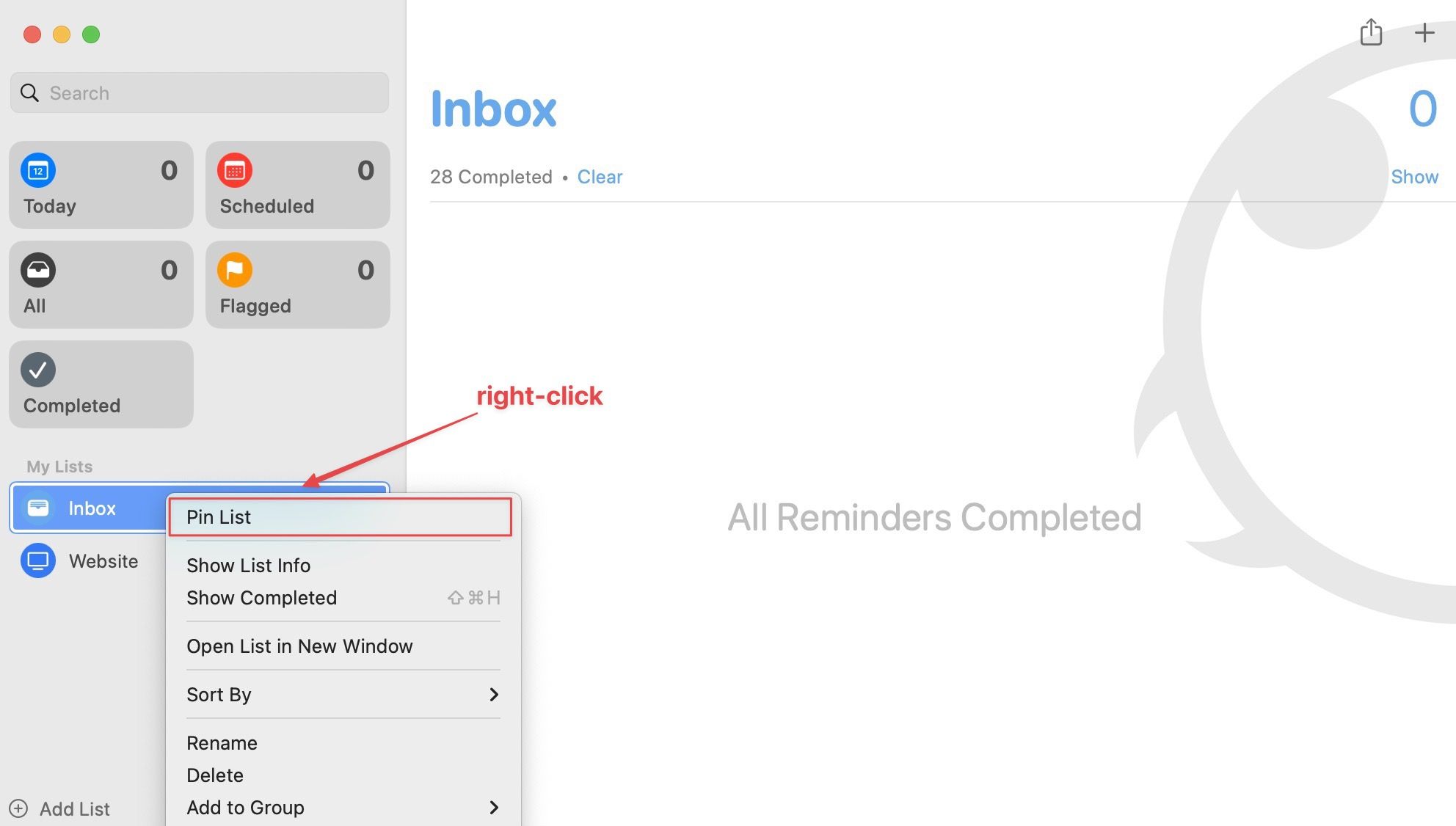1456x826 pixels.
Task: Click Open List in New Window option
Action: 299,645
